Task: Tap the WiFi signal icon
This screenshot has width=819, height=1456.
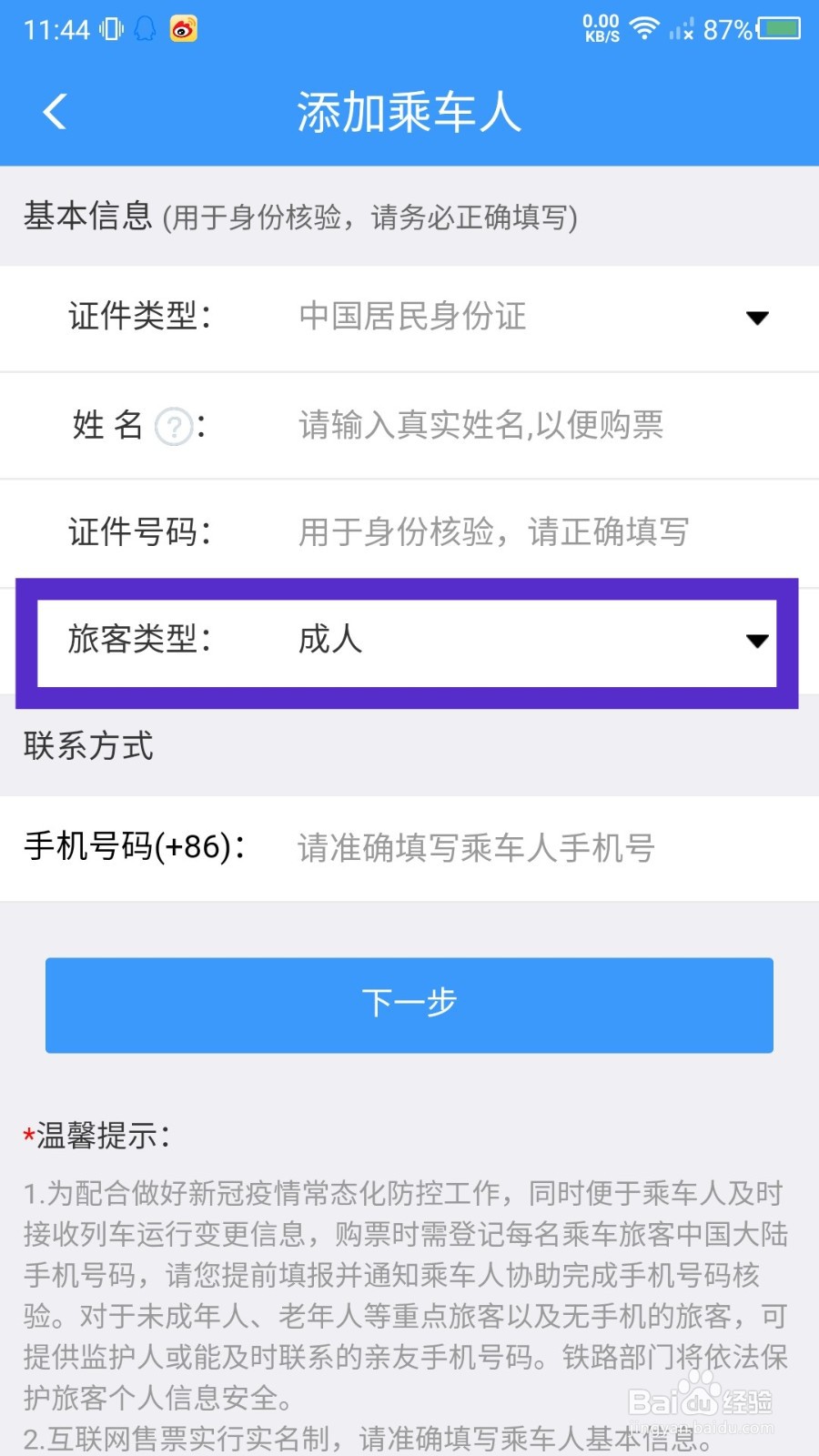Action: [644, 28]
